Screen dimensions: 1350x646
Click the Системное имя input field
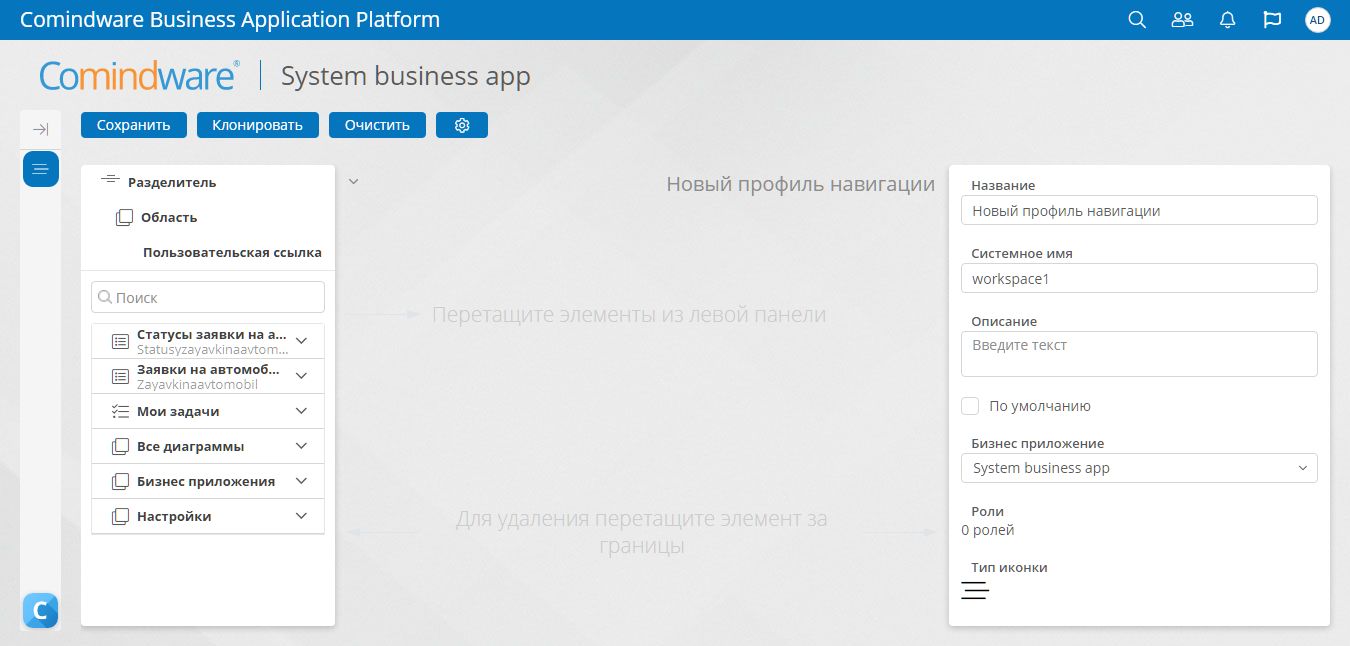click(x=1139, y=279)
